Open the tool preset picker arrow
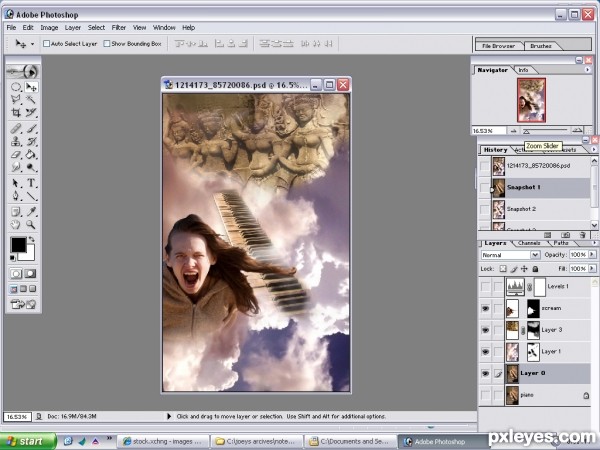Image resolution: width=600 pixels, height=450 pixels. point(32,44)
